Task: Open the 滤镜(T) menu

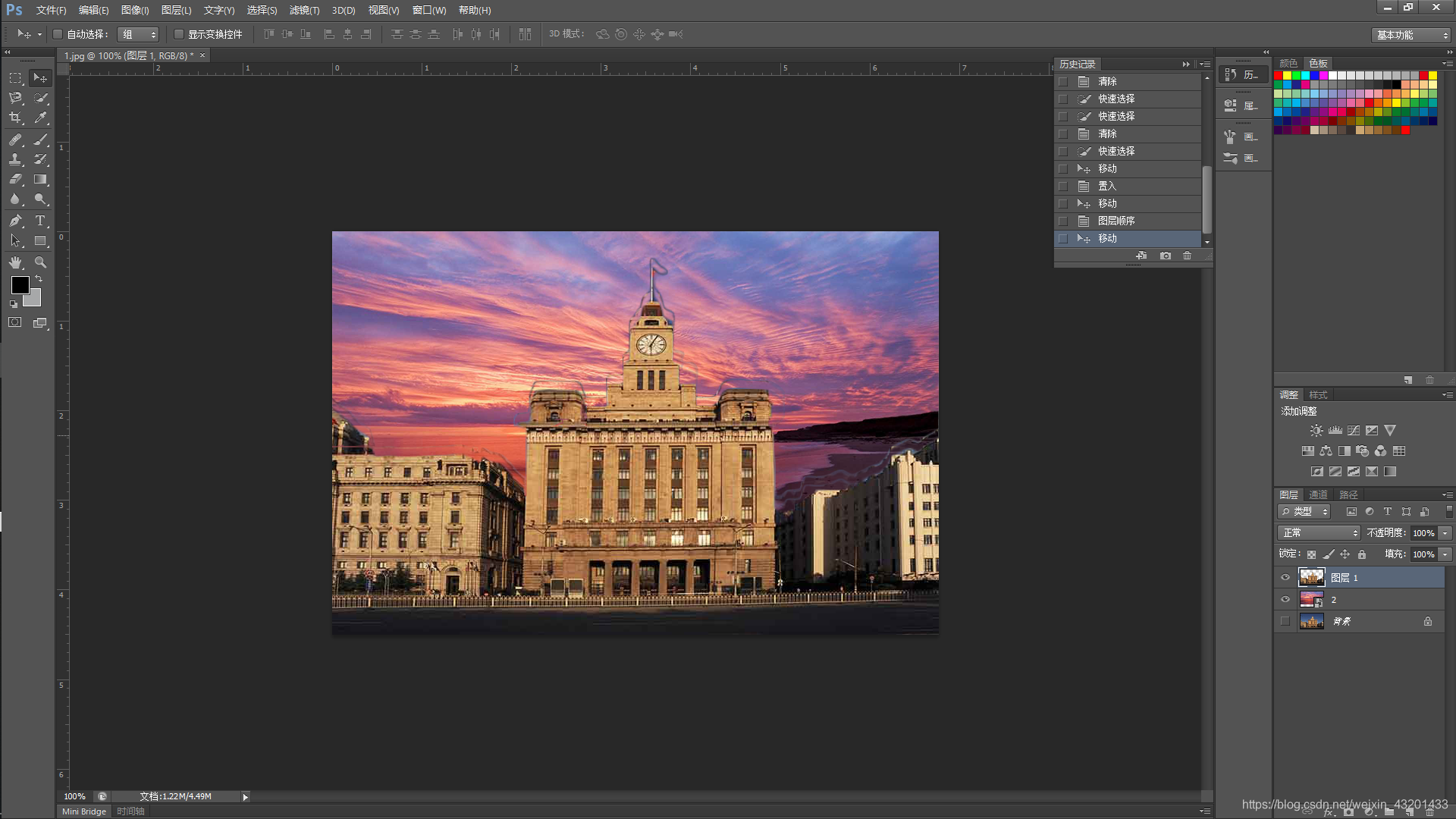Action: click(x=304, y=10)
